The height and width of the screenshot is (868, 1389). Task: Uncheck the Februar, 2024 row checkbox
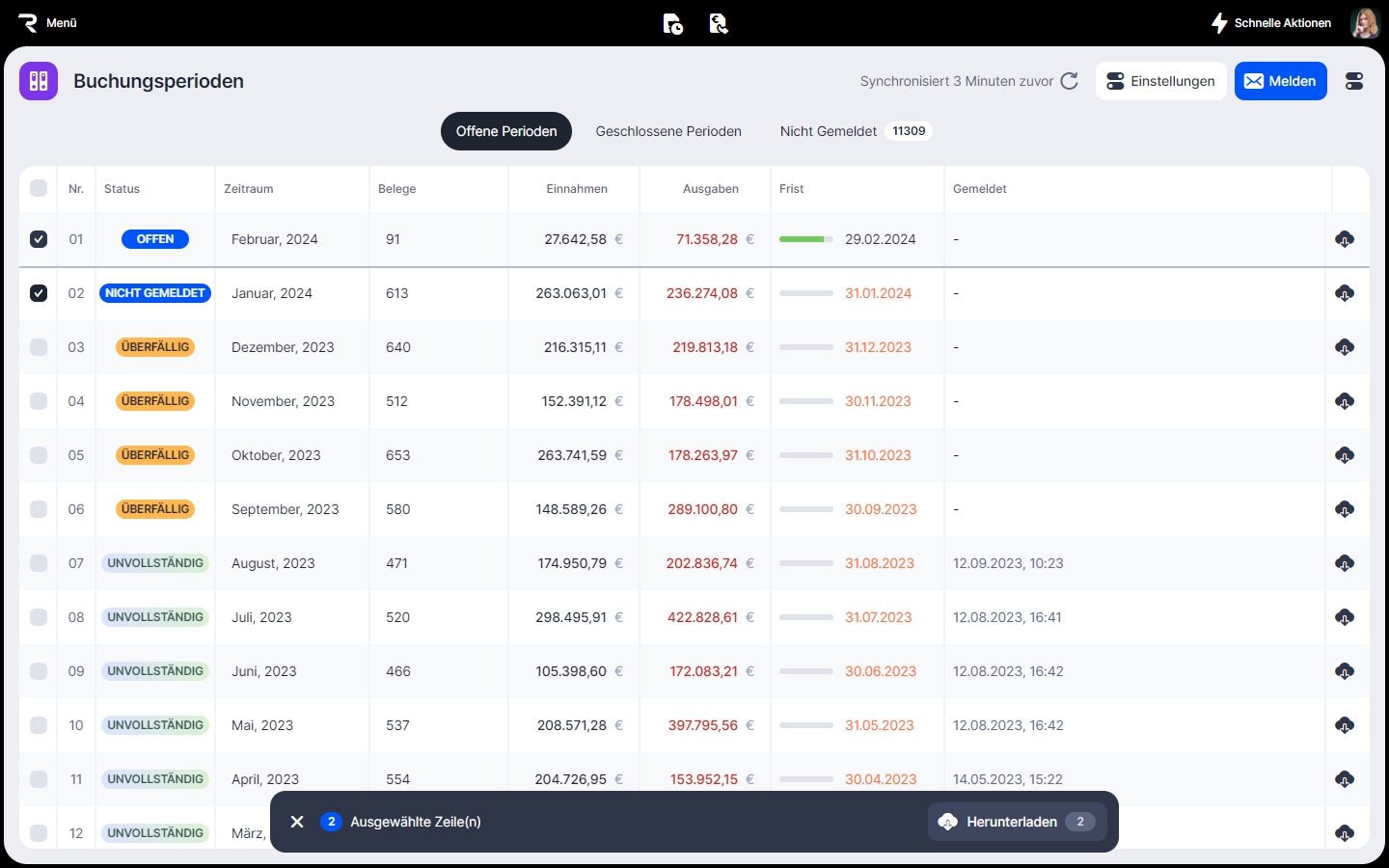coord(39,239)
